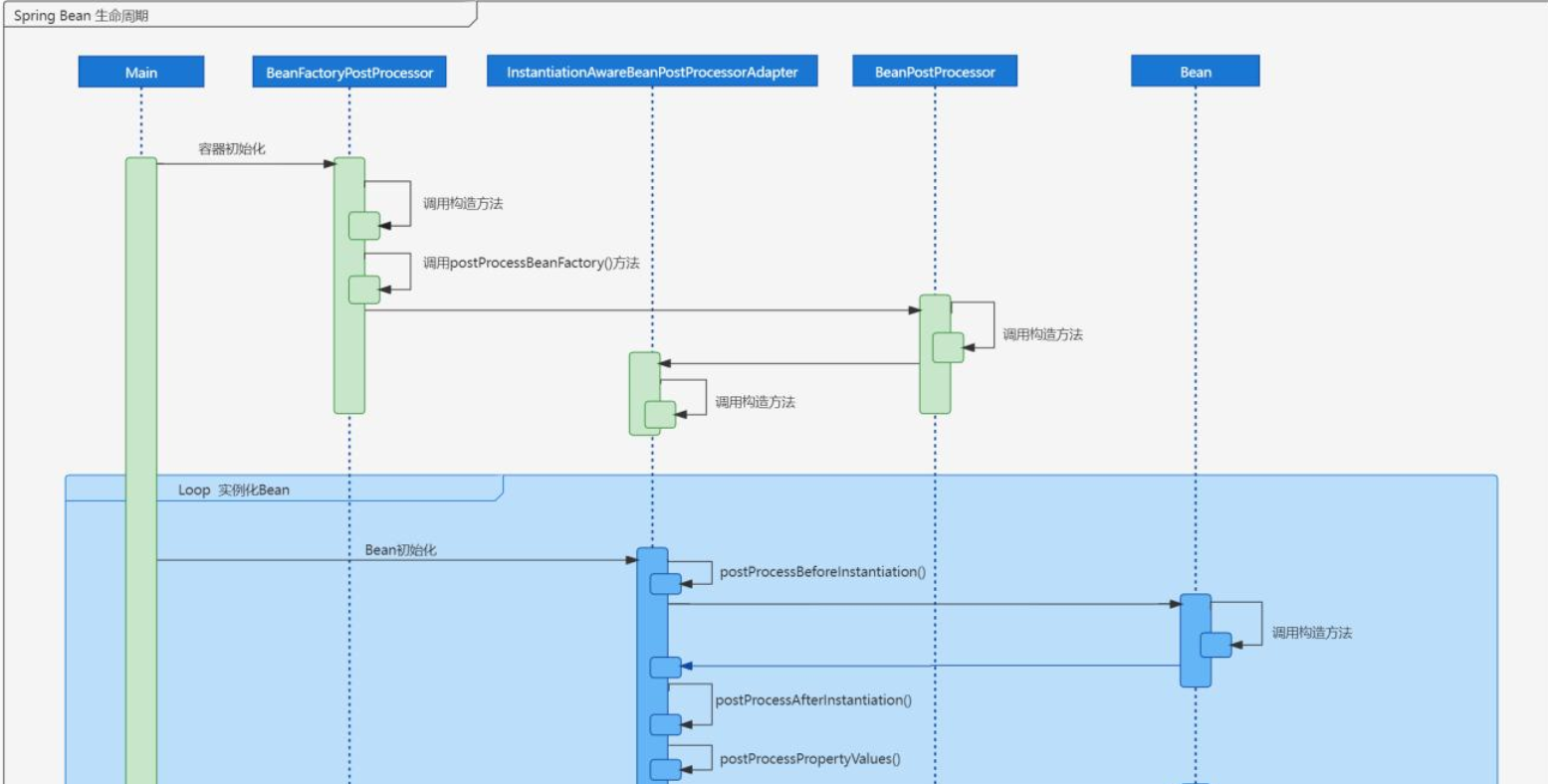Select the Main lifeline header box
1548x784 pixels.
coord(141,72)
